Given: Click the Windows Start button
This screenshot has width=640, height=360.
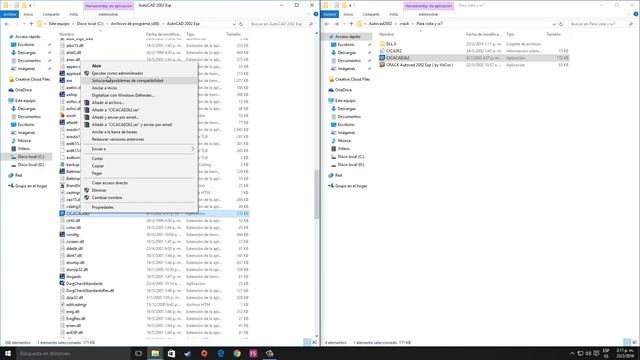Looking at the screenshot, I should pyautogui.click(x=8, y=353).
